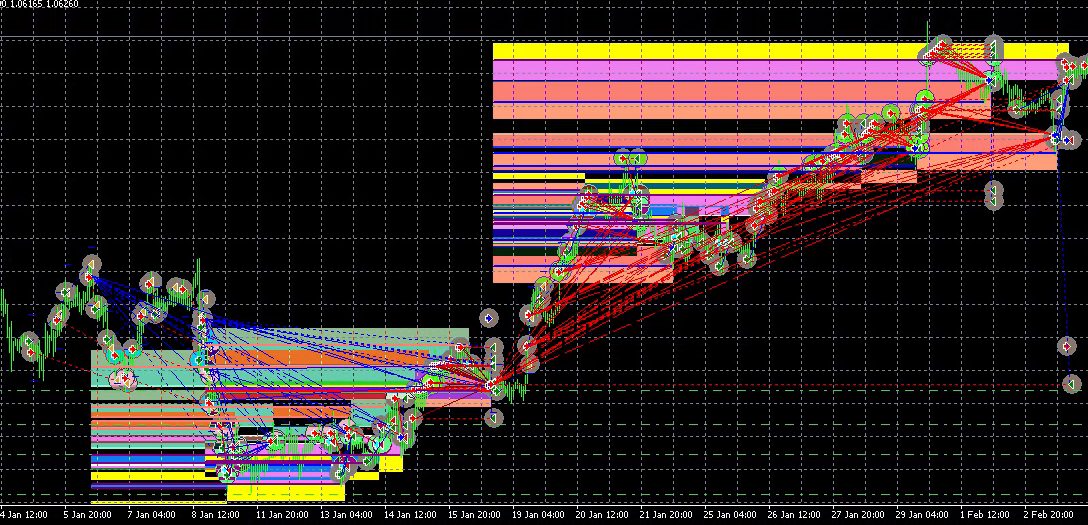
Task: Click the "20 Jan 12:00" time label
Action: click(602, 515)
